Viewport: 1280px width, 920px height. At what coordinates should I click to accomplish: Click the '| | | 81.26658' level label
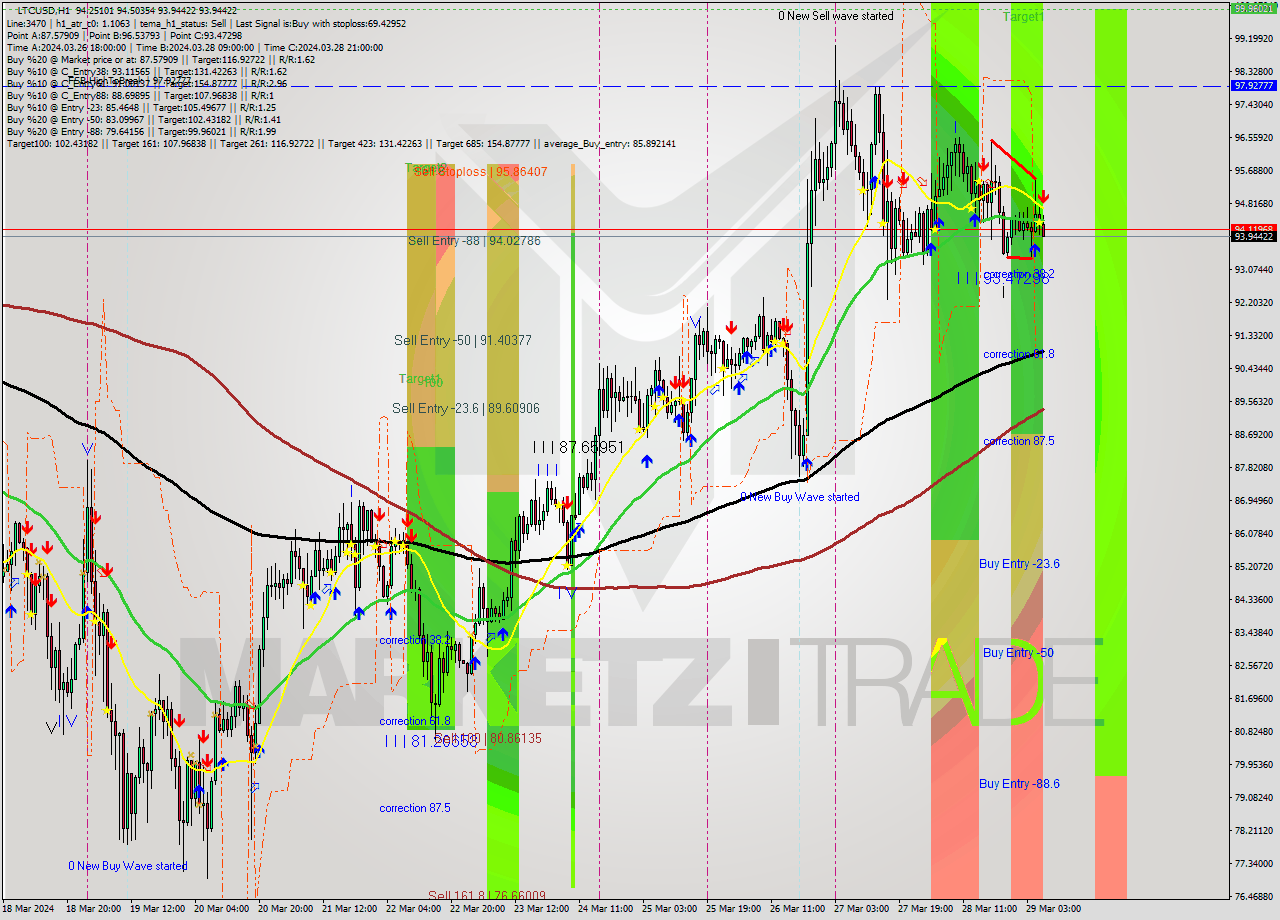click(x=432, y=741)
